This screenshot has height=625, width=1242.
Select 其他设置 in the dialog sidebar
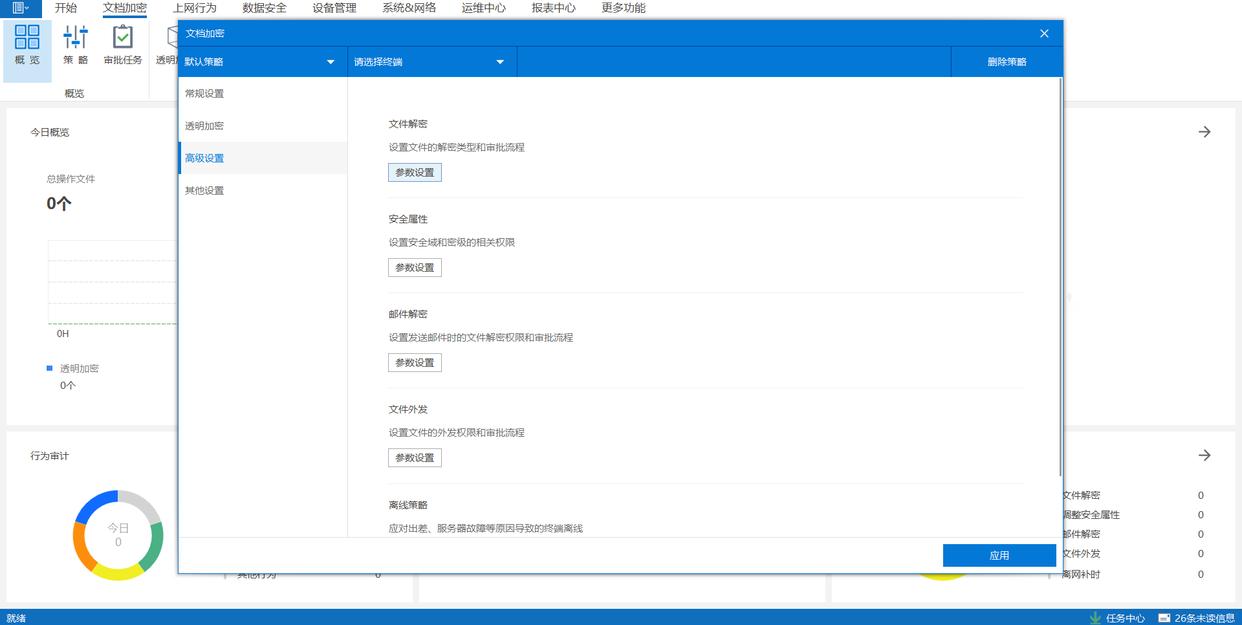pyautogui.click(x=205, y=190)
